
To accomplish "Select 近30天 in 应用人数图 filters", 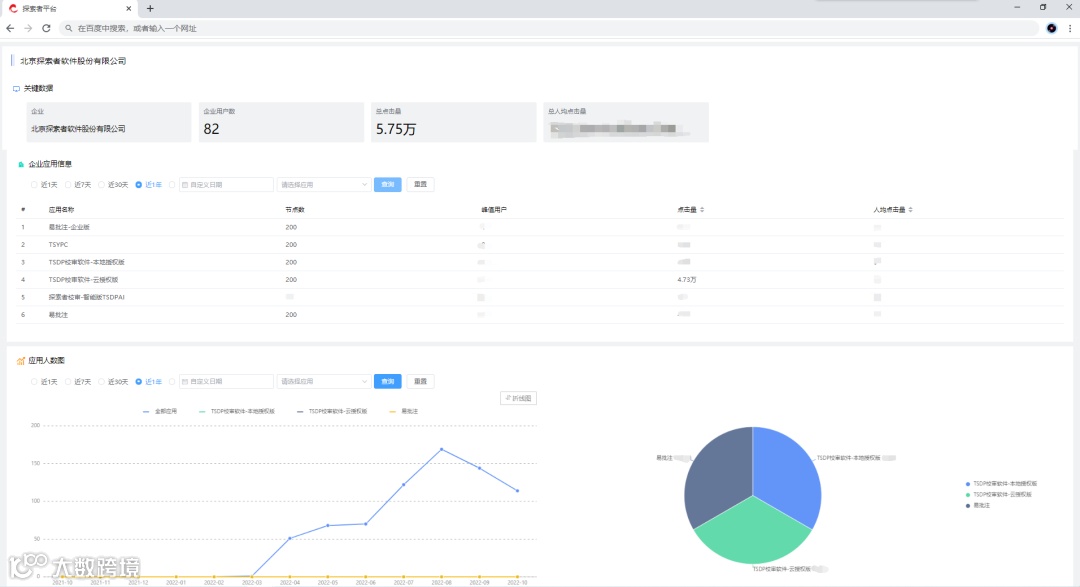I will [113, 382].
